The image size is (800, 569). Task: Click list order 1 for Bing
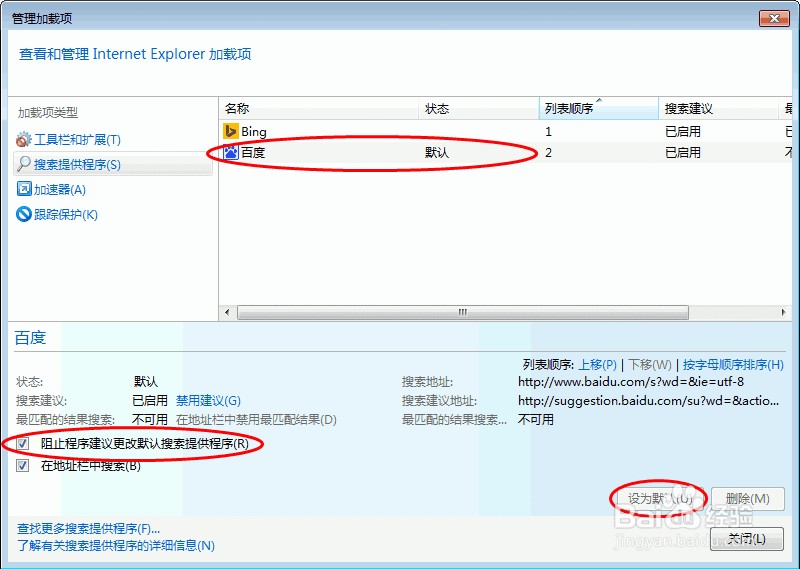point(548,132)
